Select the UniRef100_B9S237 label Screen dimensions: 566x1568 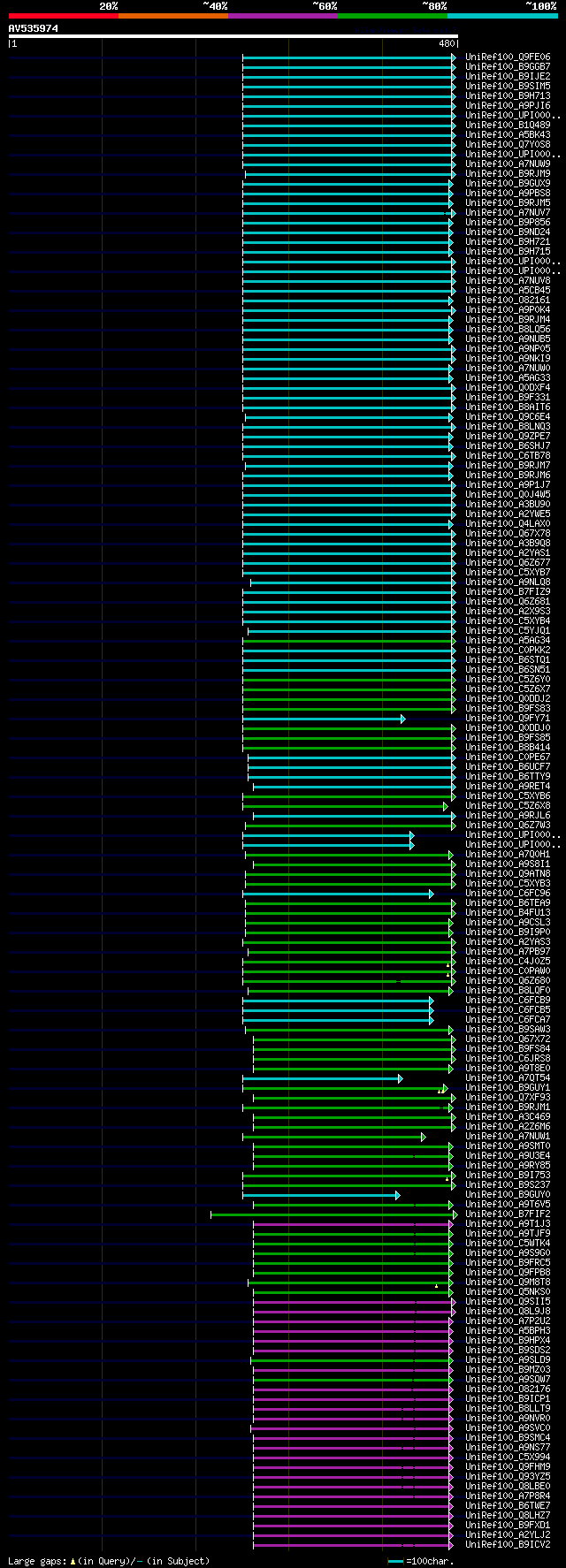tap(508, 1185)
